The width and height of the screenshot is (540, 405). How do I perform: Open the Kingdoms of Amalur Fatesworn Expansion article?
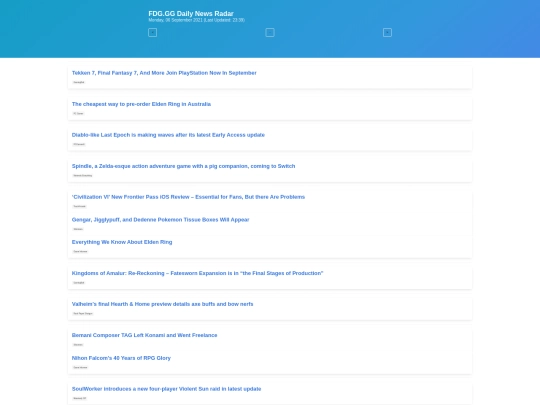tap(197, 273)
